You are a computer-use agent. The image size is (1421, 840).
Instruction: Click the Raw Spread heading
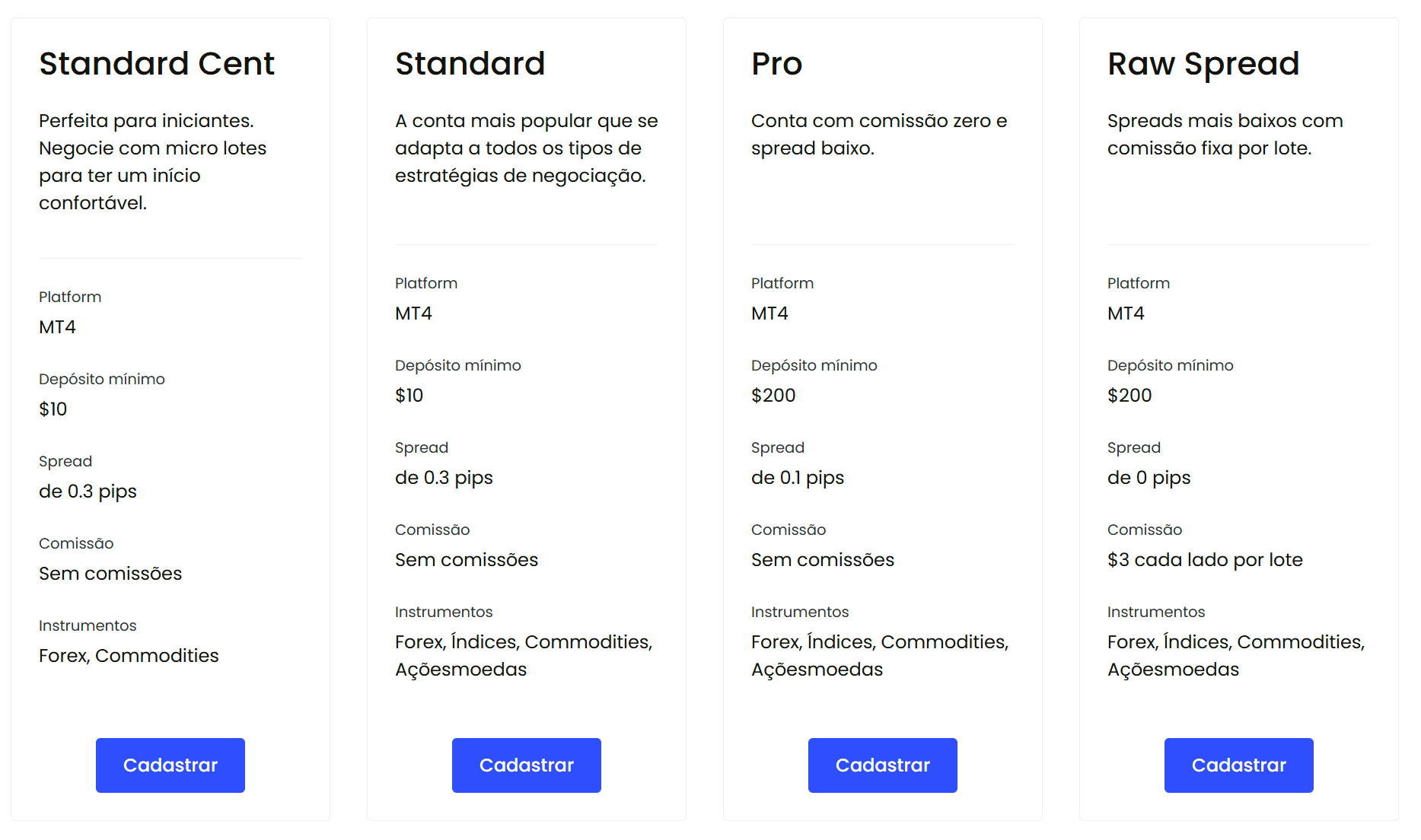1203,64
